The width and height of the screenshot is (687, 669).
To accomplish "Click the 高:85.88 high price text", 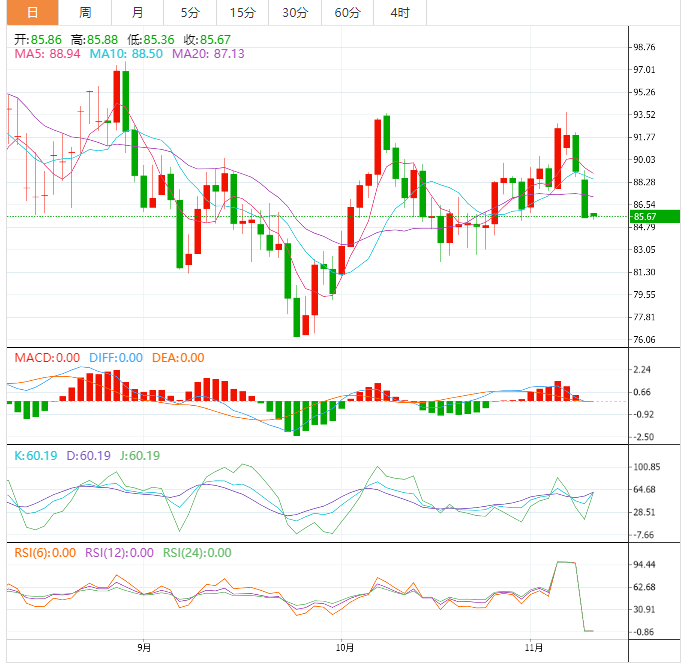I will (94, 40).
